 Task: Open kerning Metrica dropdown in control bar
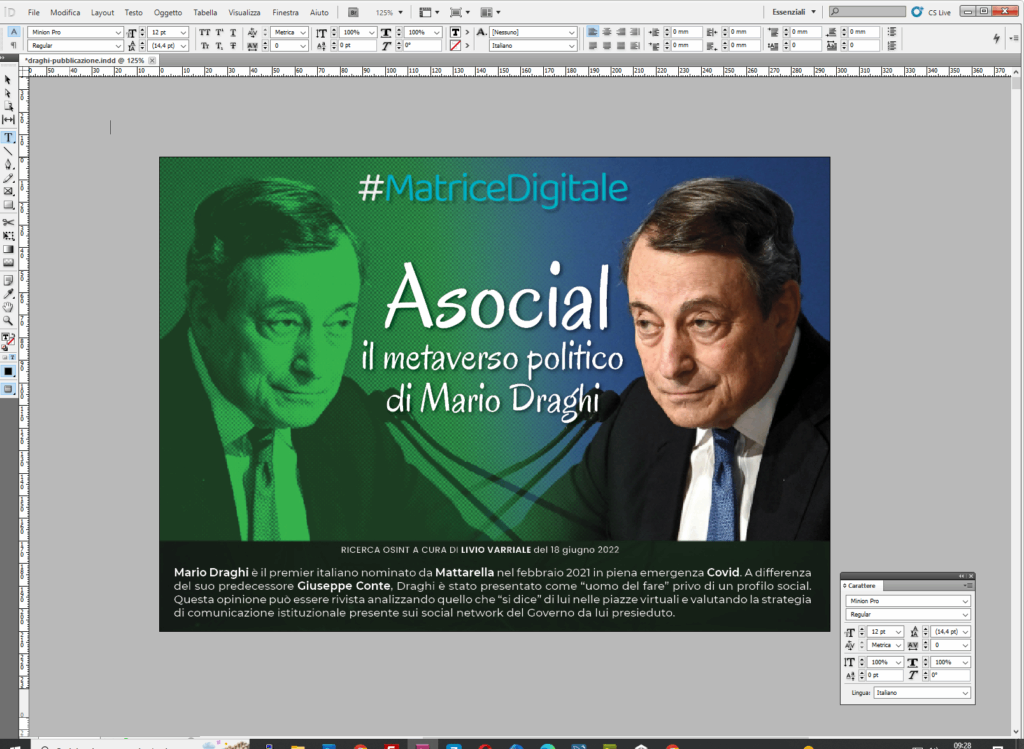[x=303, y=33]
